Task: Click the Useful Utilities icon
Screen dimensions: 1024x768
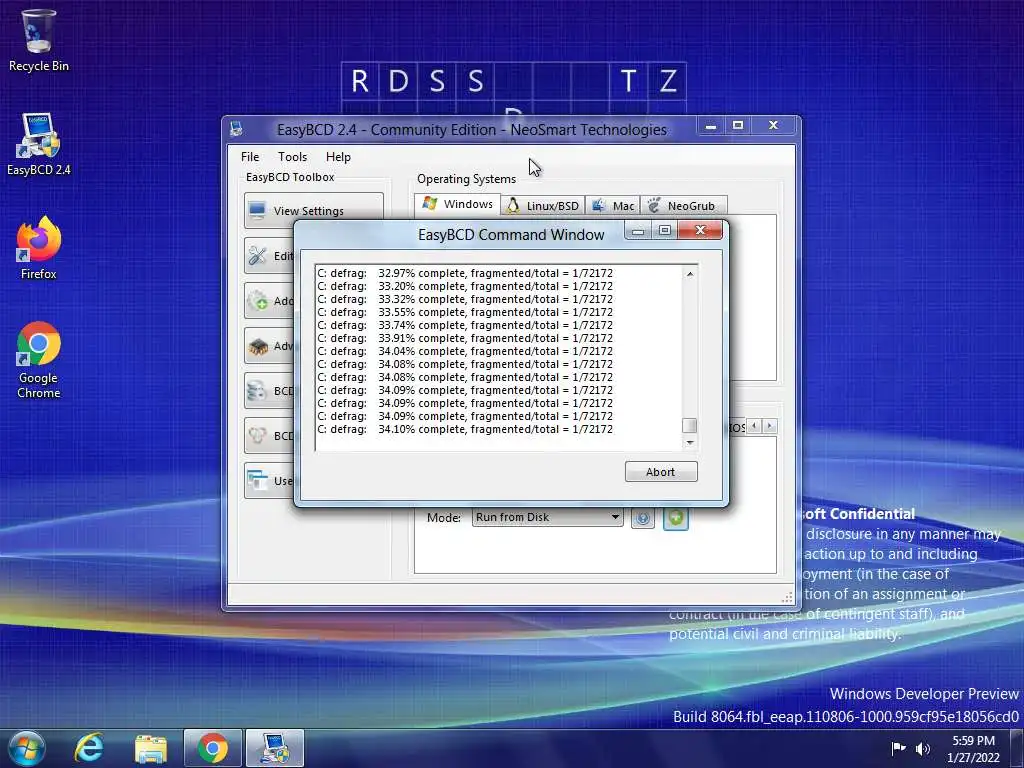Action: [258, 481]
